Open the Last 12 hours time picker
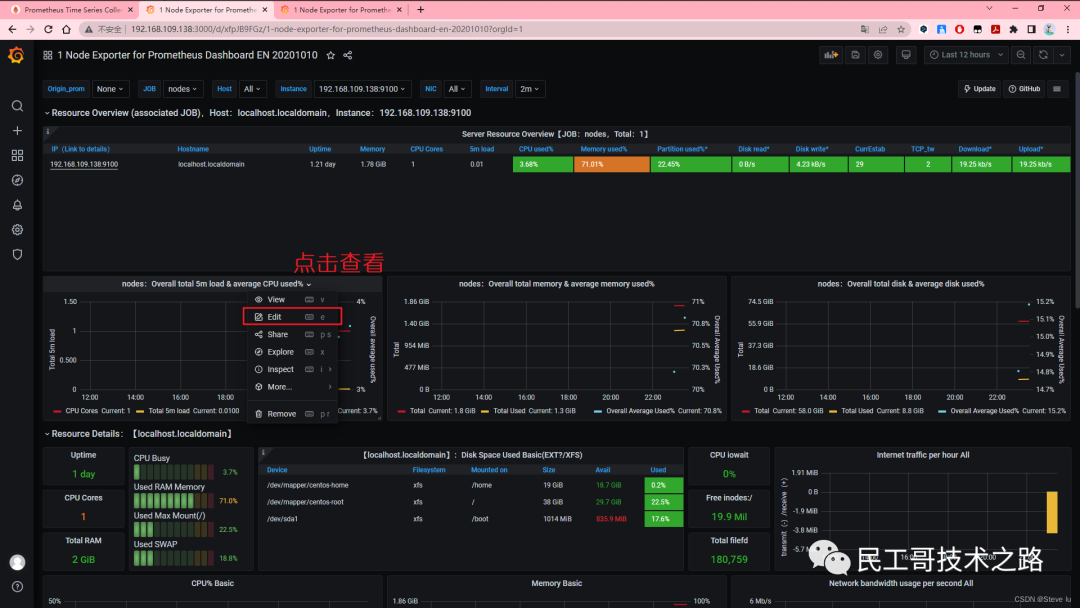This screenshot has height=608, width=1080. click(966, 55)
